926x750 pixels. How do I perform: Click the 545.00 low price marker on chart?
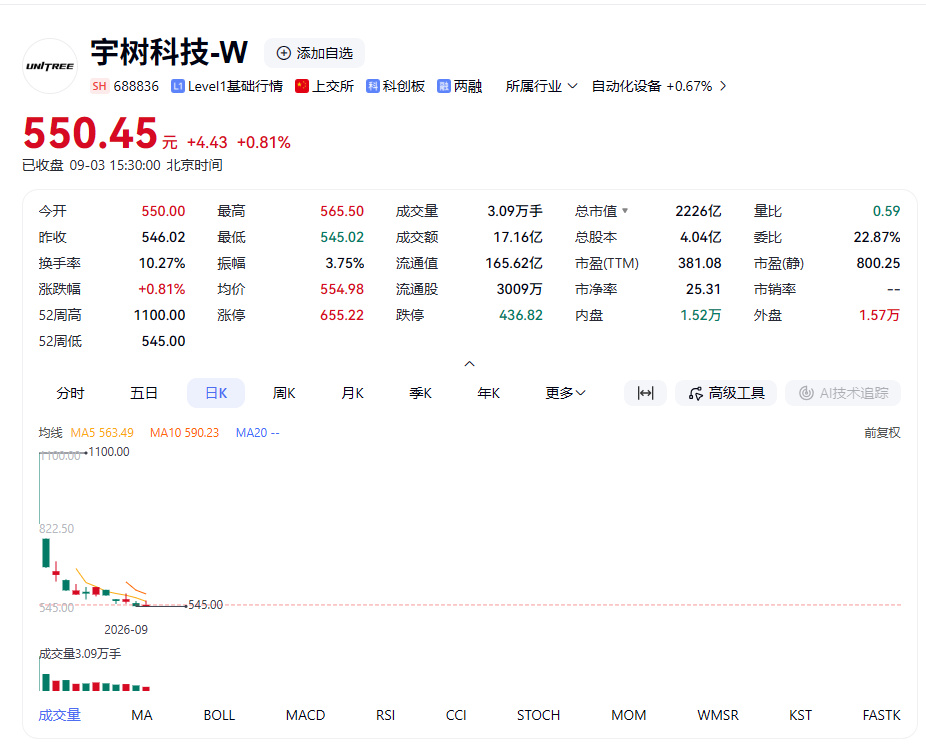pyautogui.click(x=206, y=605)
